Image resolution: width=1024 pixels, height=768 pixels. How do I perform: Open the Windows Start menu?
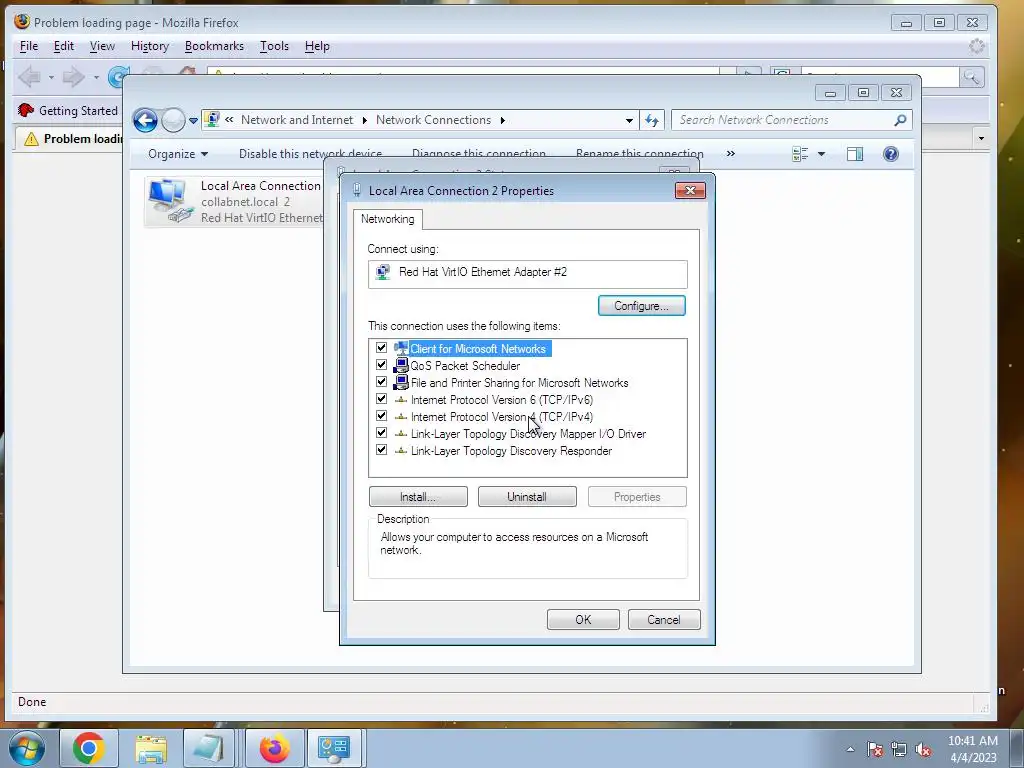coord(26,748)
